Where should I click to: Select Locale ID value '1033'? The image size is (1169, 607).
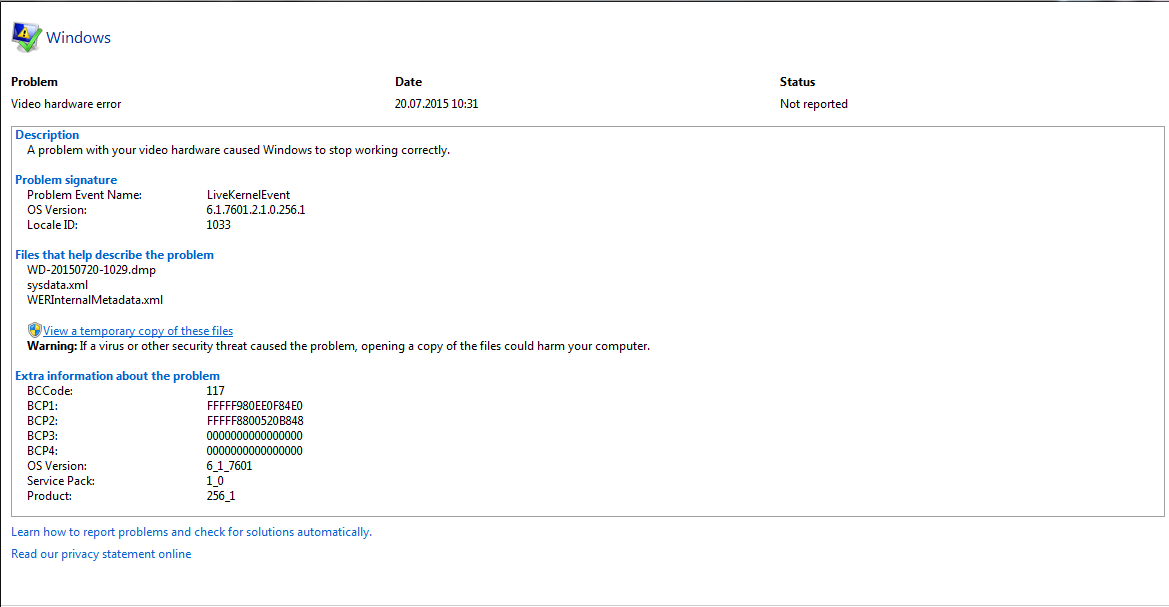click(218, 224)
